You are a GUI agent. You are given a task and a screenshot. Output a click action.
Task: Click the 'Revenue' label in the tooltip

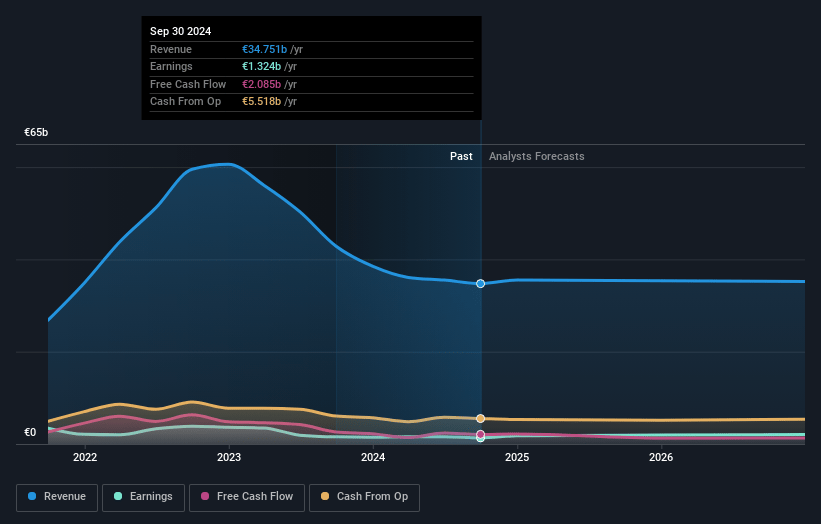coord(171,49)
